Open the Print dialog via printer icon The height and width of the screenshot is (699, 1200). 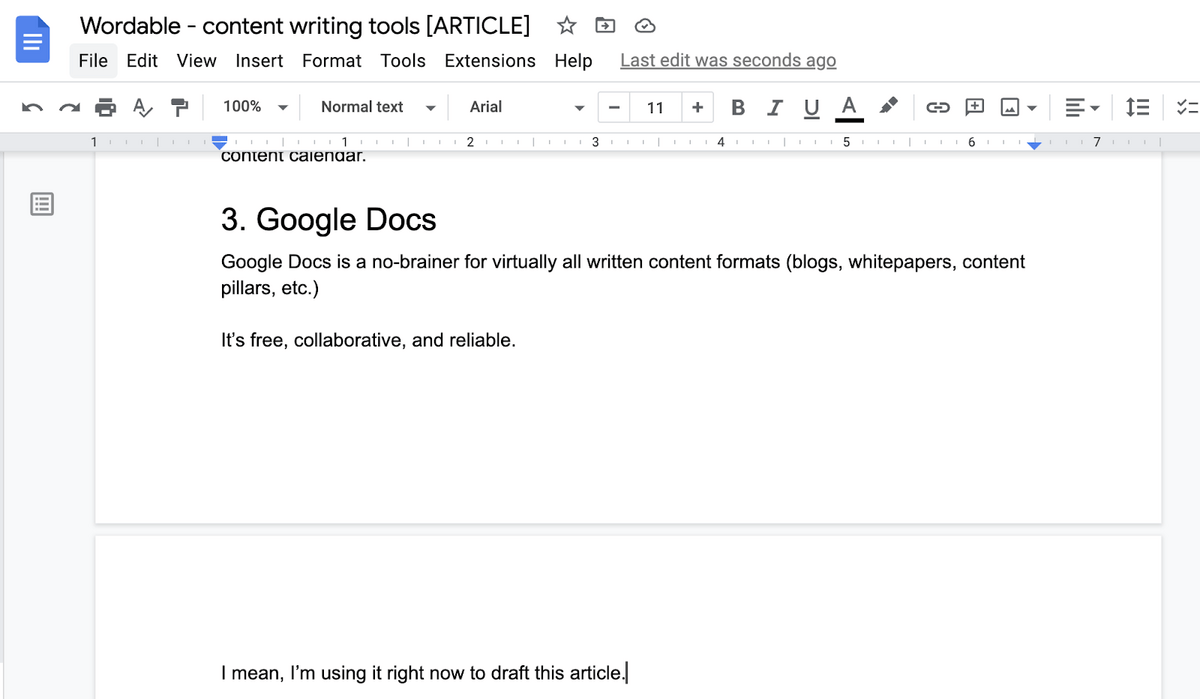tap(105, 107)
